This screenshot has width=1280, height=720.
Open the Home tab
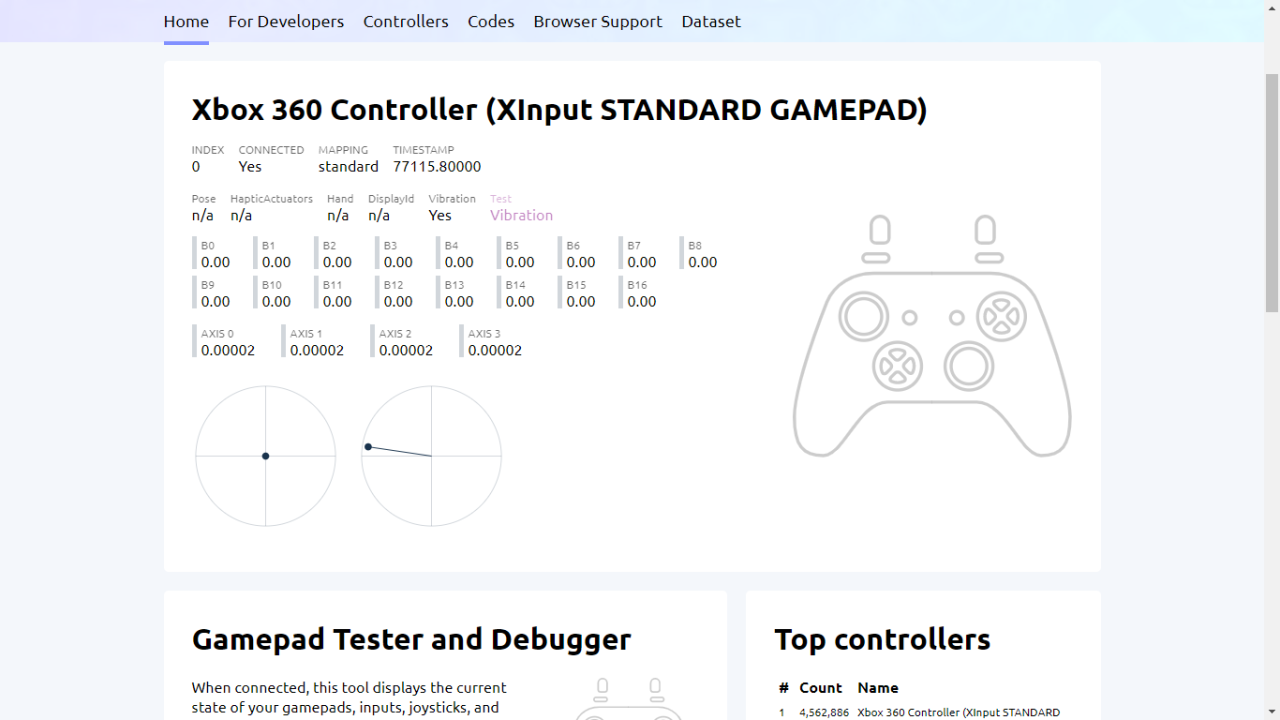pyautogui.click(x=186, y=21)
